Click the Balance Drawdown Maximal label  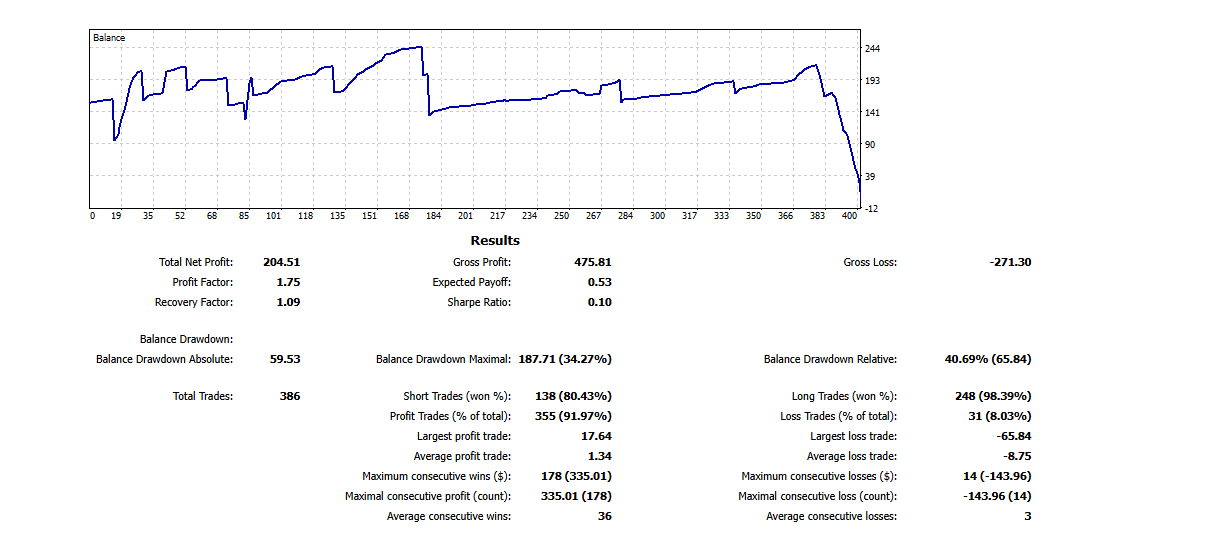point(444,360)
